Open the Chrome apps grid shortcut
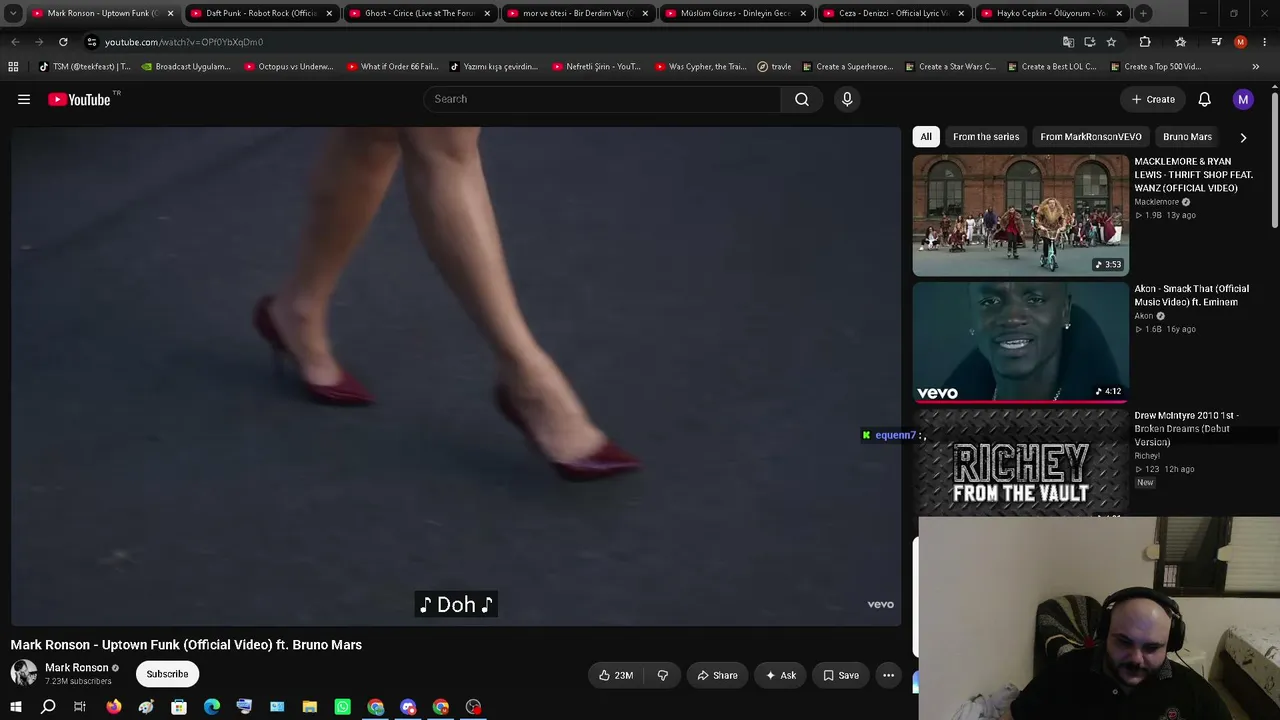This screenshot has height=720, width=1280. (x=13, y=67)
